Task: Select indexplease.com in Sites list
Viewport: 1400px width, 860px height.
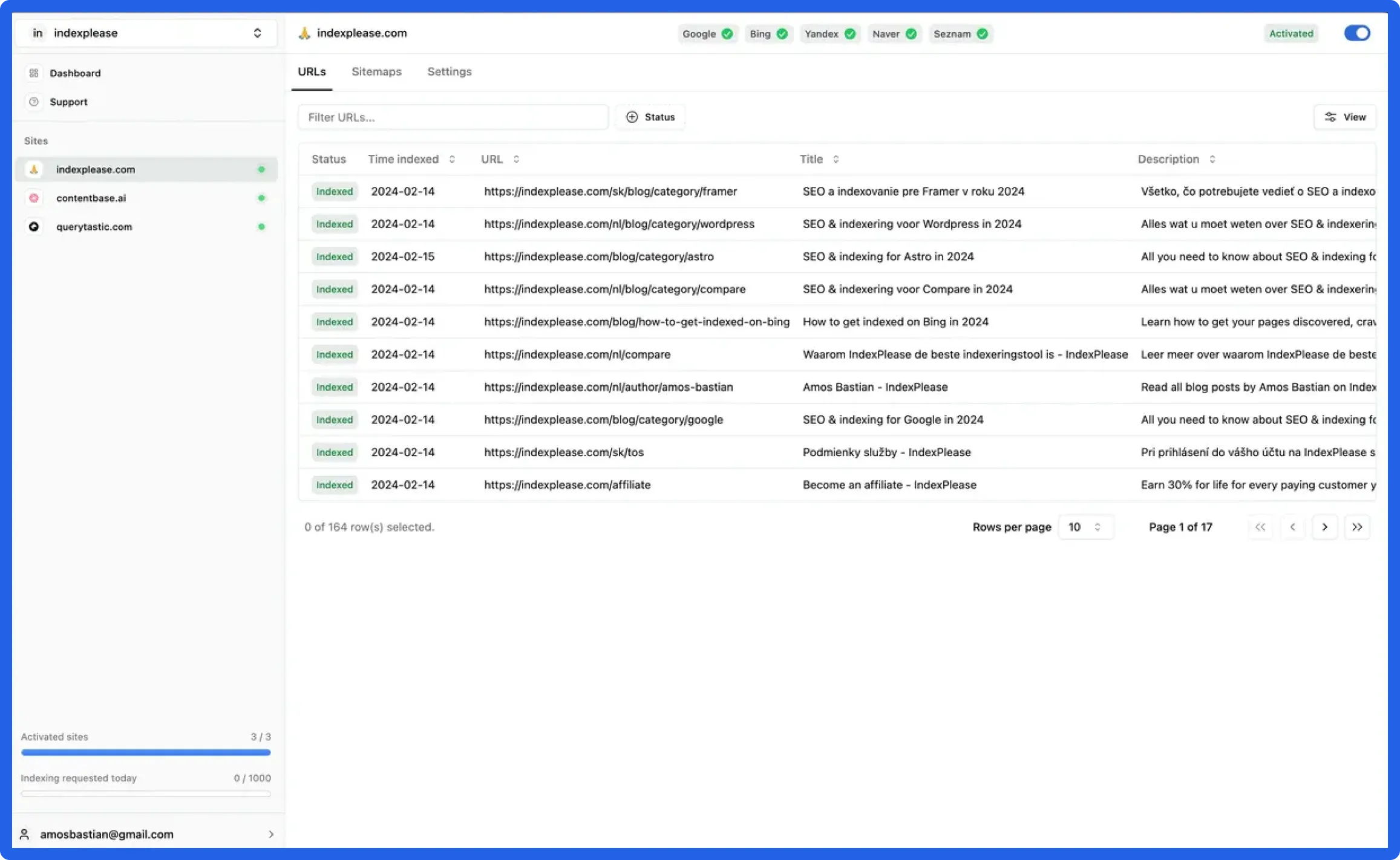Action: point(146,169)
